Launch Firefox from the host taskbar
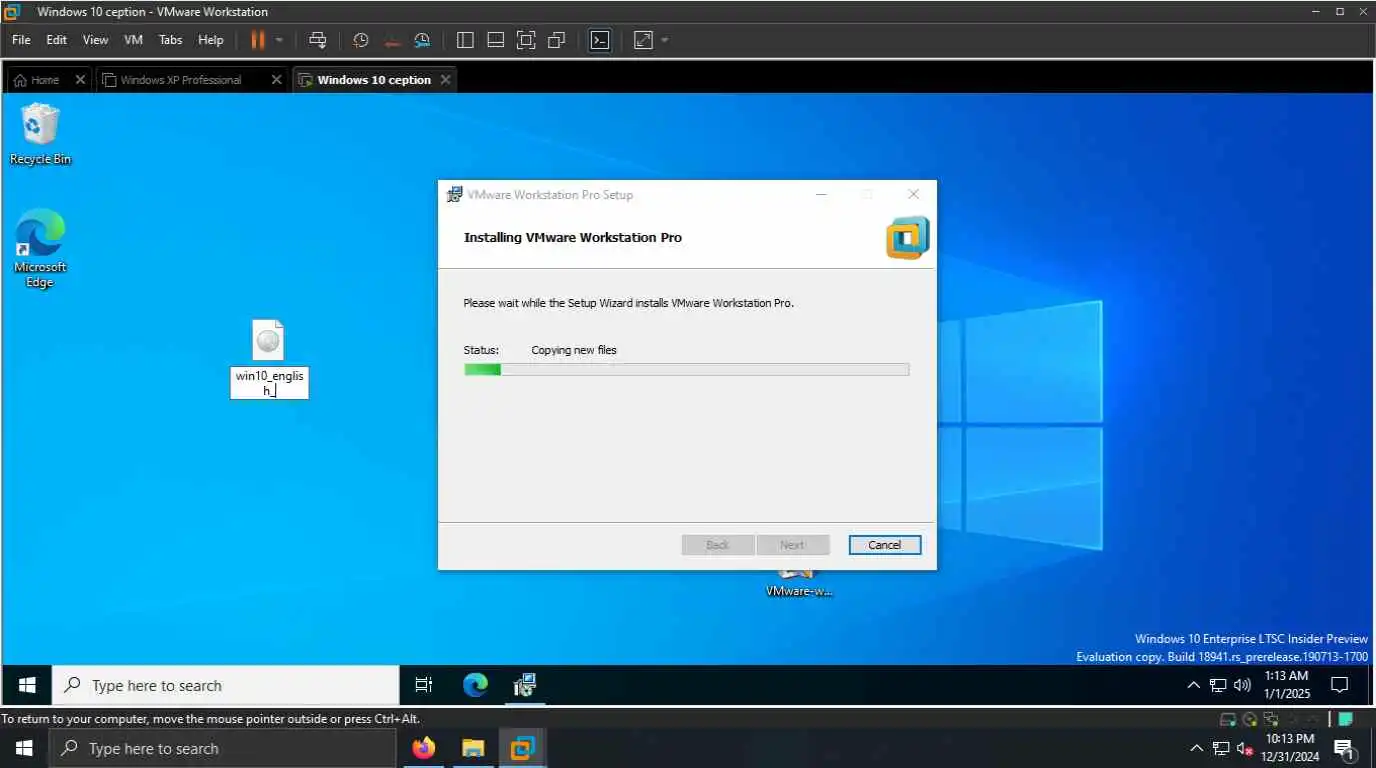 [424, 748]
